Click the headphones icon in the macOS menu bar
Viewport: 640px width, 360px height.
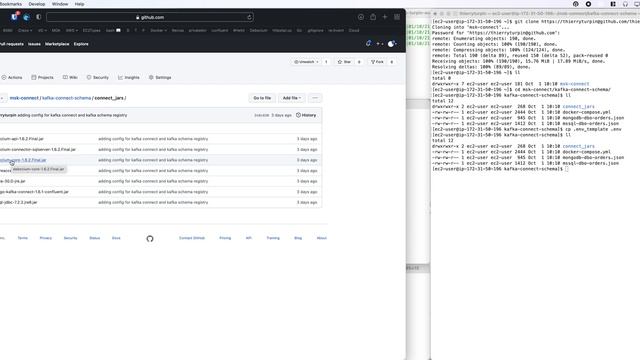coord(625,4)
